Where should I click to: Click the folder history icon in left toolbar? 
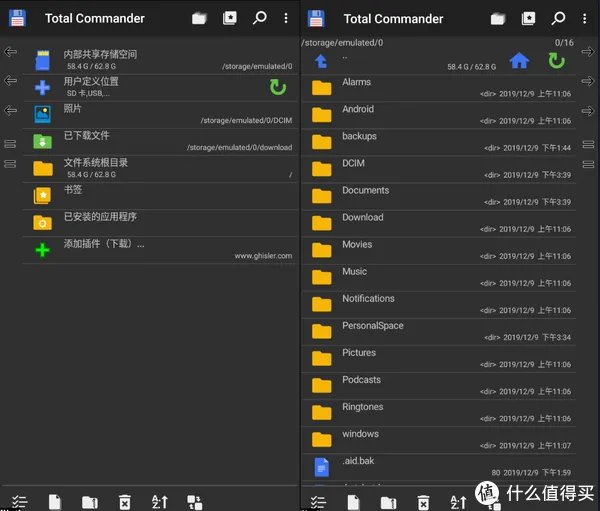pyautogui.click(x=199, y=18)
